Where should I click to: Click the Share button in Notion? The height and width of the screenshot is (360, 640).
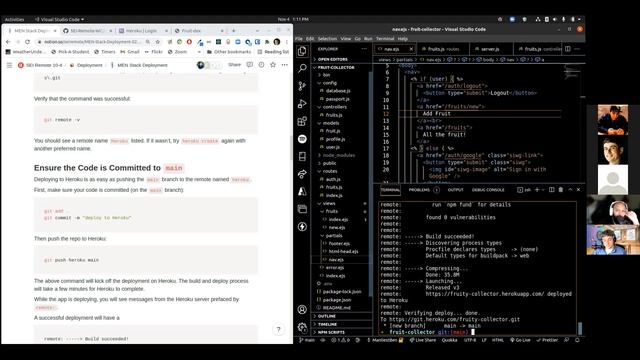(234, 64)
